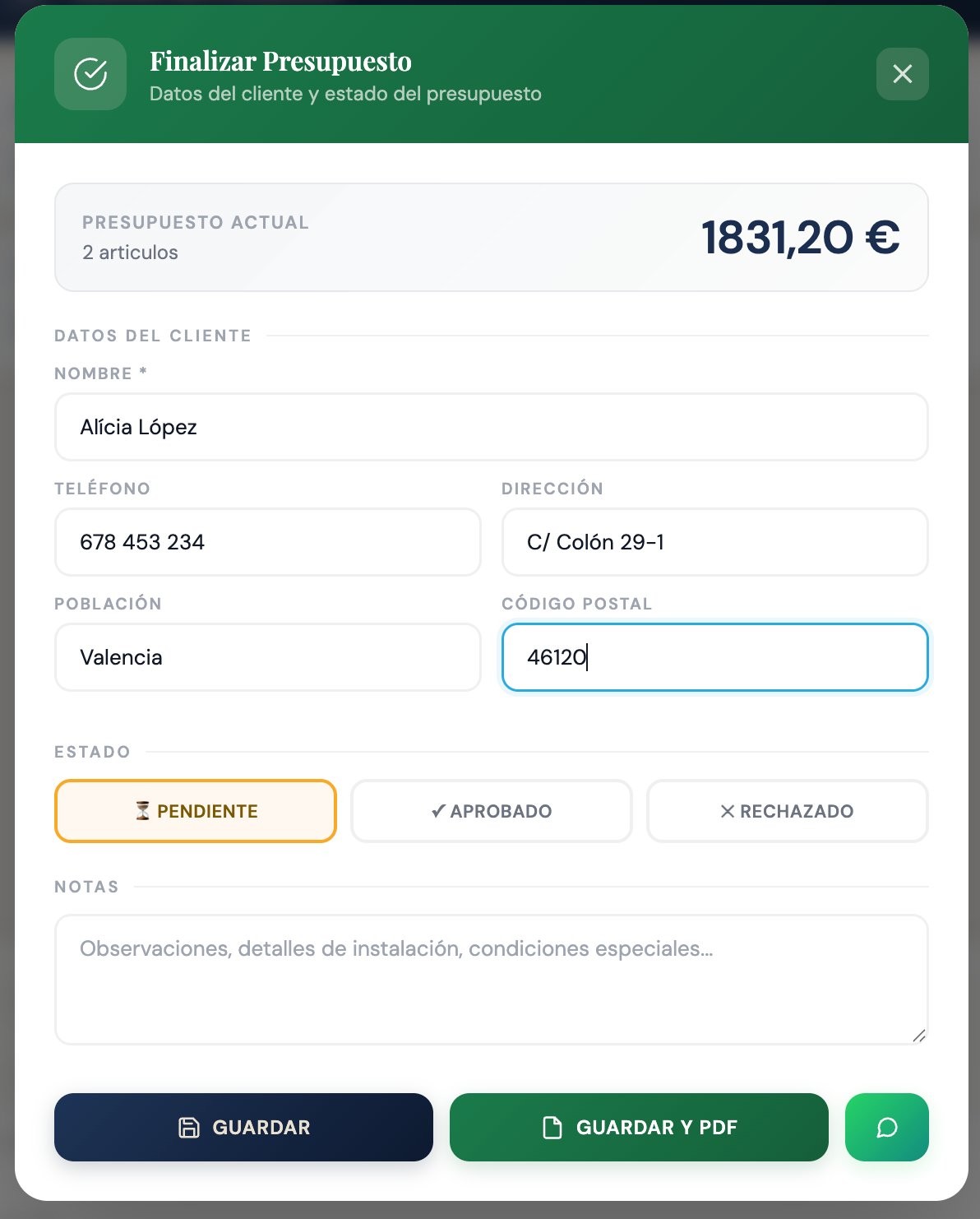The height and width of the screenshot is (1219, 980).
Task: Click the checkmark icon on Aprobado
Action: point(438,811)
